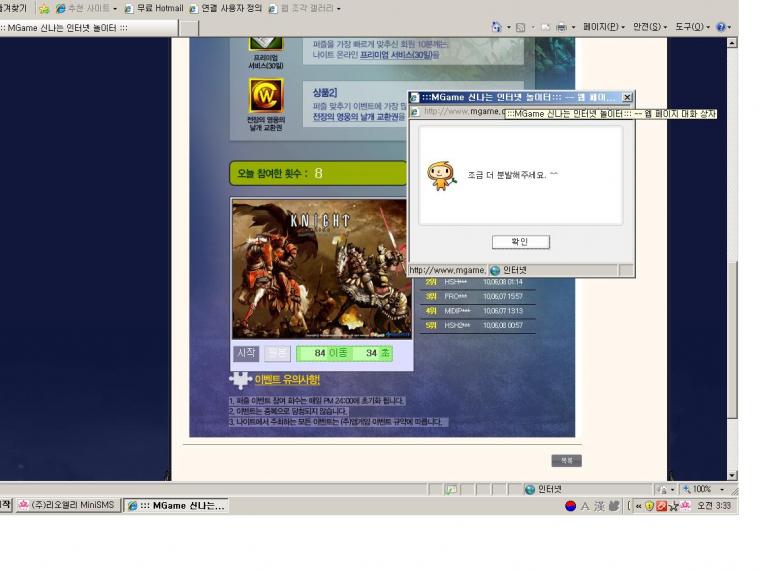Open 웹 조각 갤러리 favorites item
The width and height of the screenshot is (760, 570).
[301, 8]
